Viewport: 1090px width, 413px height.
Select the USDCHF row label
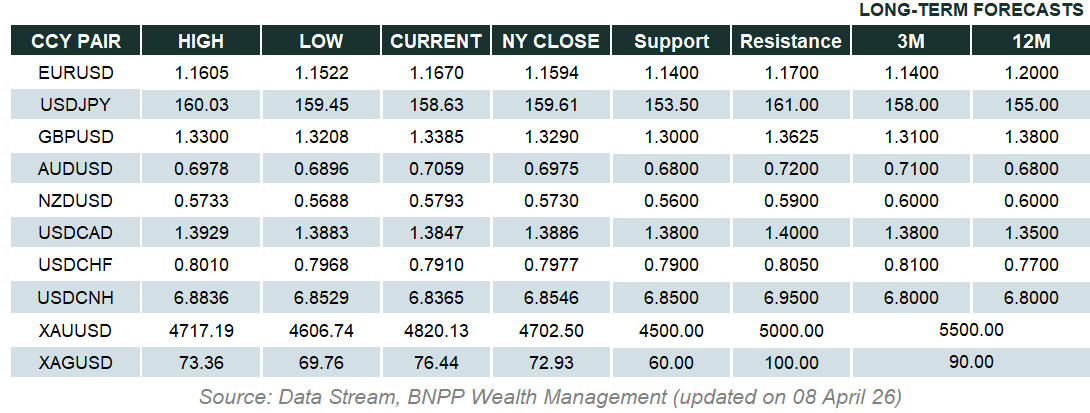(75, 265)
